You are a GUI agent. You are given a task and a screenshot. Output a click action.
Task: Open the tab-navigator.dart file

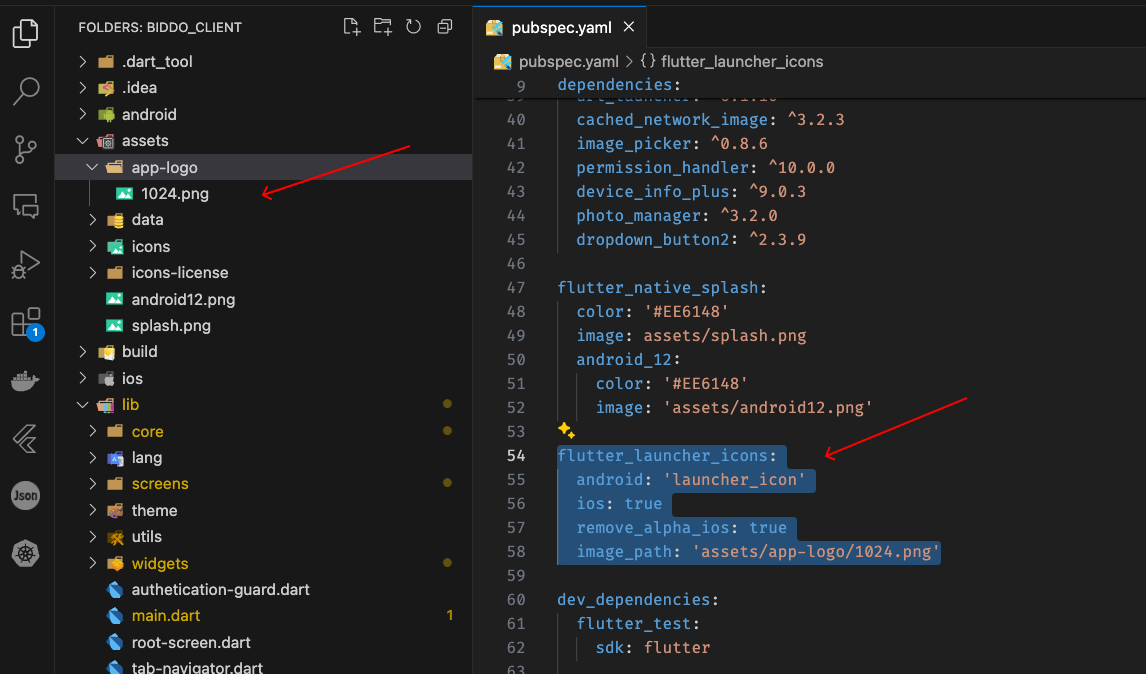coord(197,667)
